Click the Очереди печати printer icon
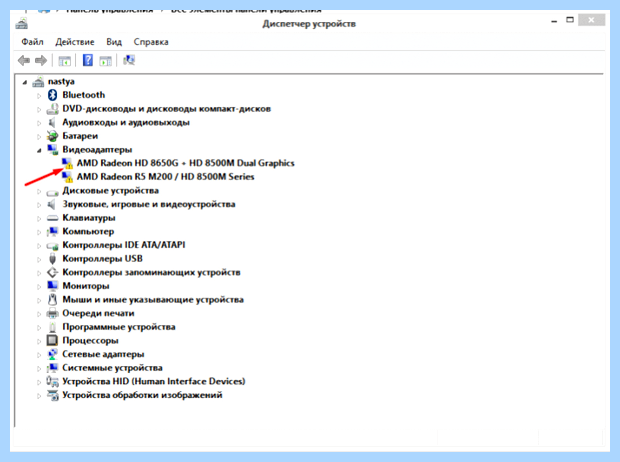620x462 pixels. 52,313
